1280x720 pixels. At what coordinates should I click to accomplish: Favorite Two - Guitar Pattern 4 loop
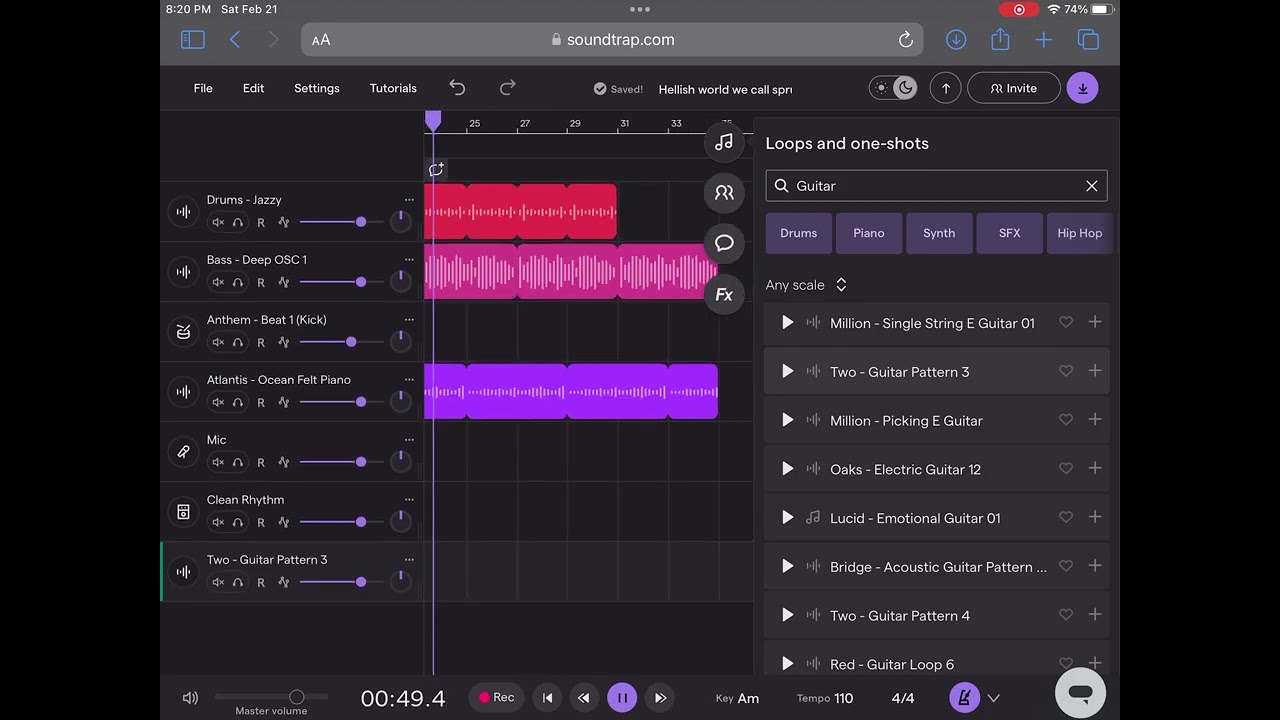coord(1066,615)
